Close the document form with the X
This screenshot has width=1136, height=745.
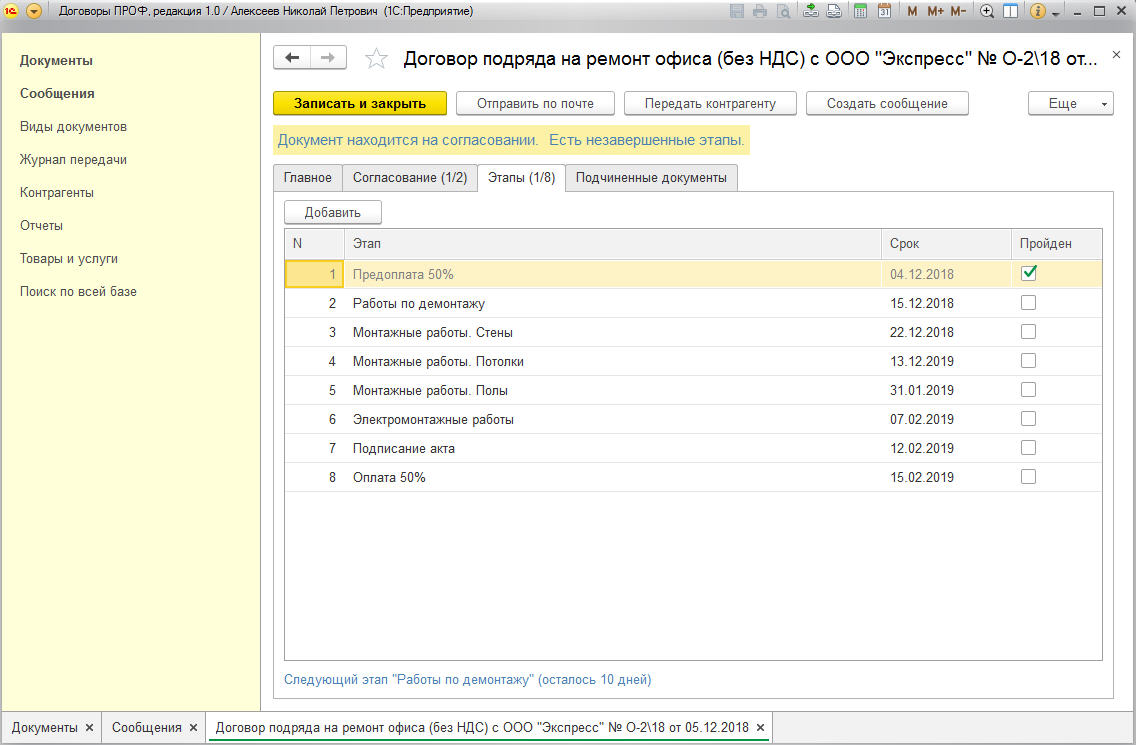1116,55
